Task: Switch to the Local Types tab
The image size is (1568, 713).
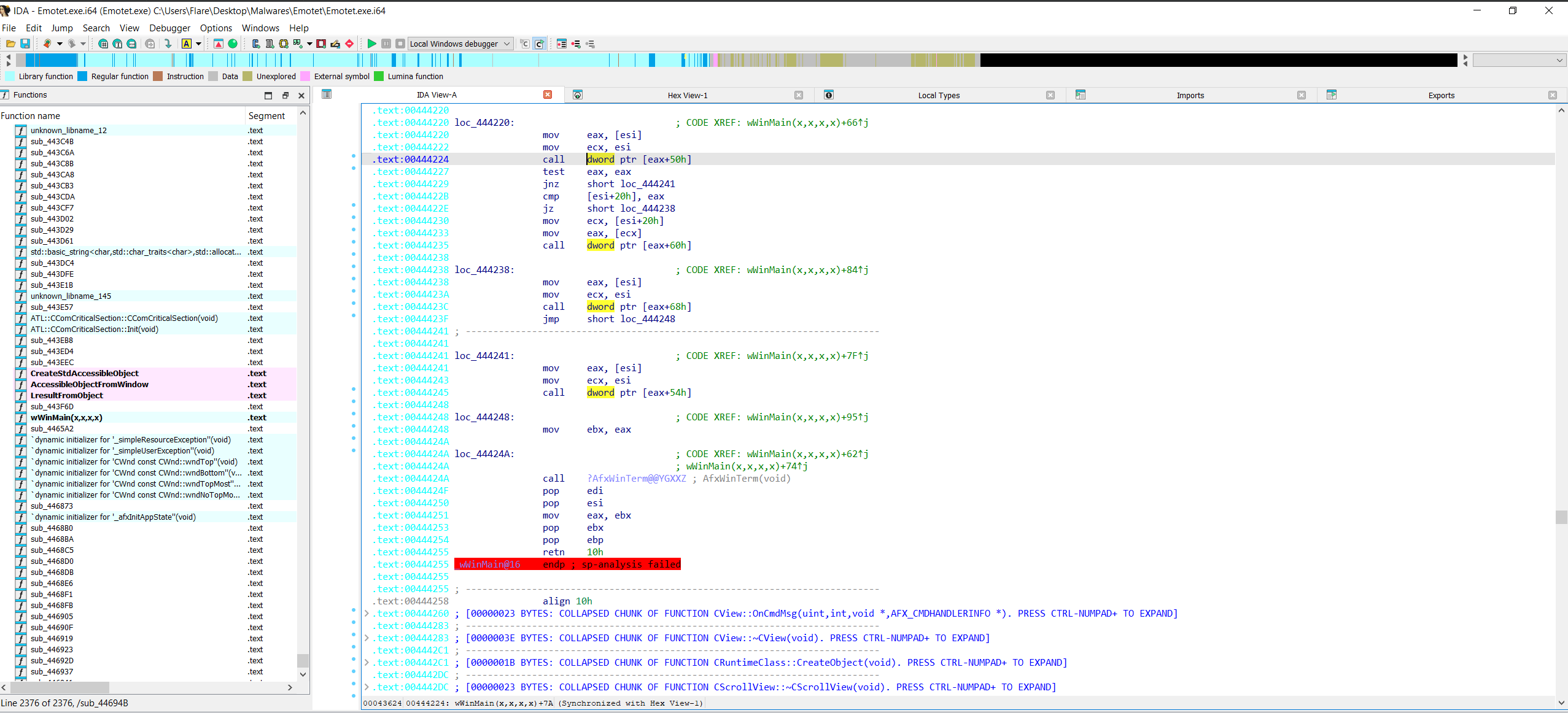Action: click(939, 95)
